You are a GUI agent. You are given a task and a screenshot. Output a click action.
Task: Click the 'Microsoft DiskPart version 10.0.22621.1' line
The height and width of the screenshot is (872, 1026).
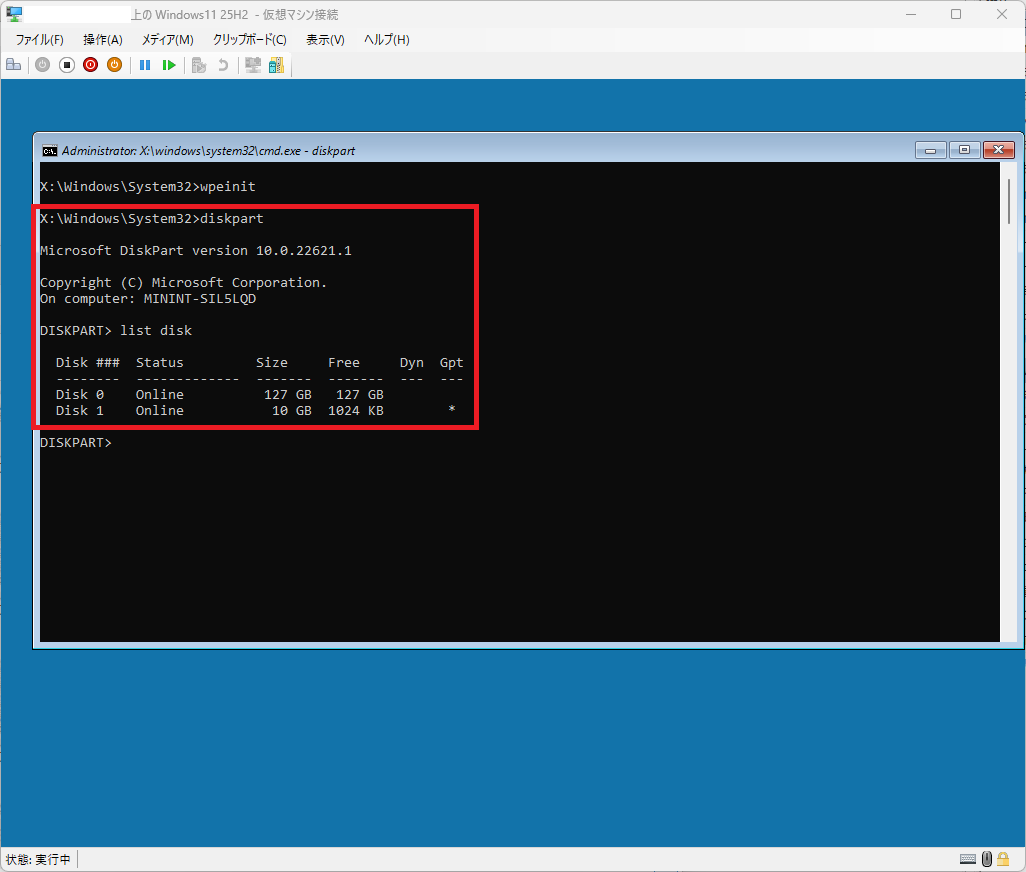196,251
